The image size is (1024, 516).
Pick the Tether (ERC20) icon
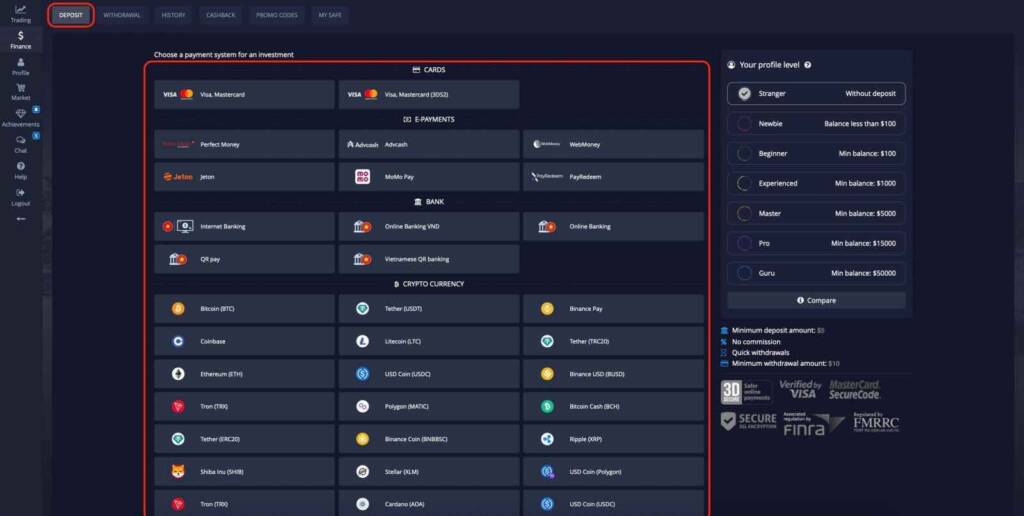pyautogui.click(x=178, y=440)
